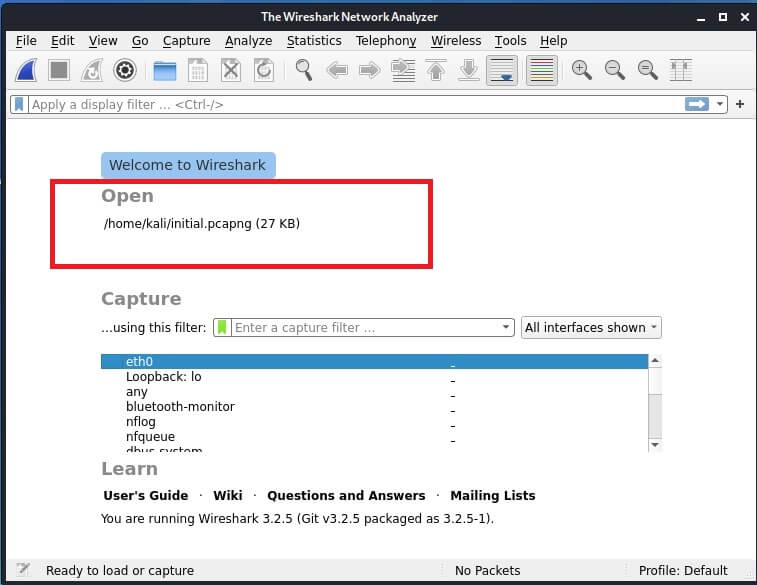
Task: Close this capture file X icon
Action: click(x=231, y=70)
